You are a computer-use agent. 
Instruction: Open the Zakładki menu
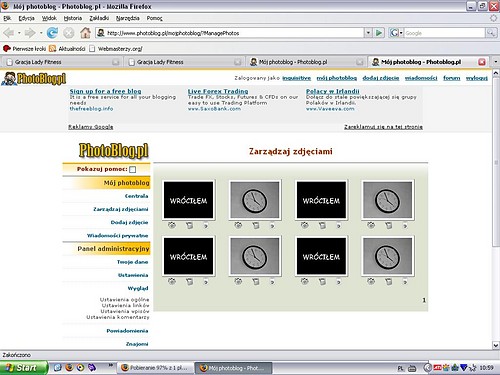(x=99, y=18)
